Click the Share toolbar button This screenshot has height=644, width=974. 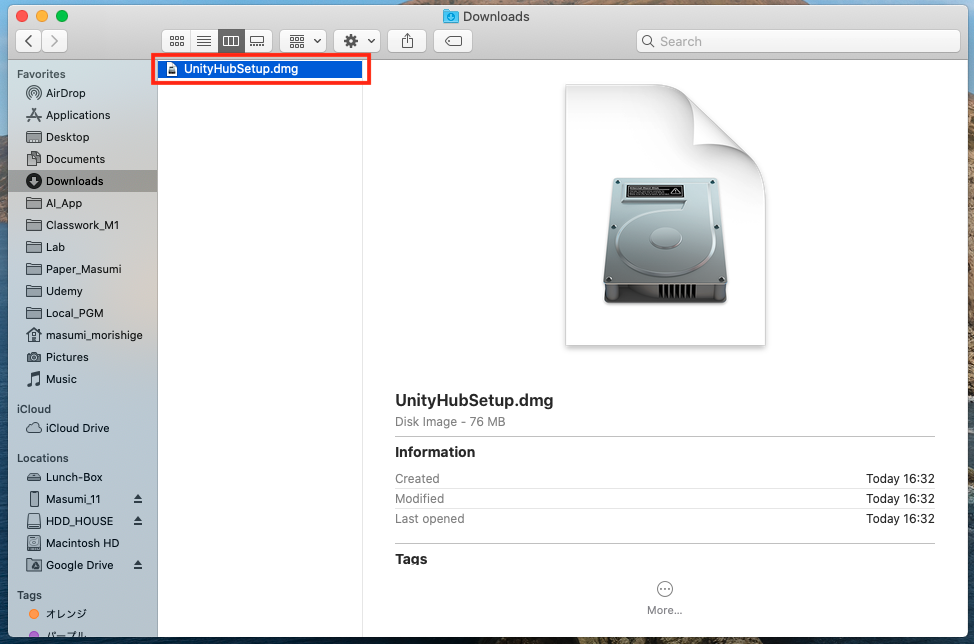407,41
